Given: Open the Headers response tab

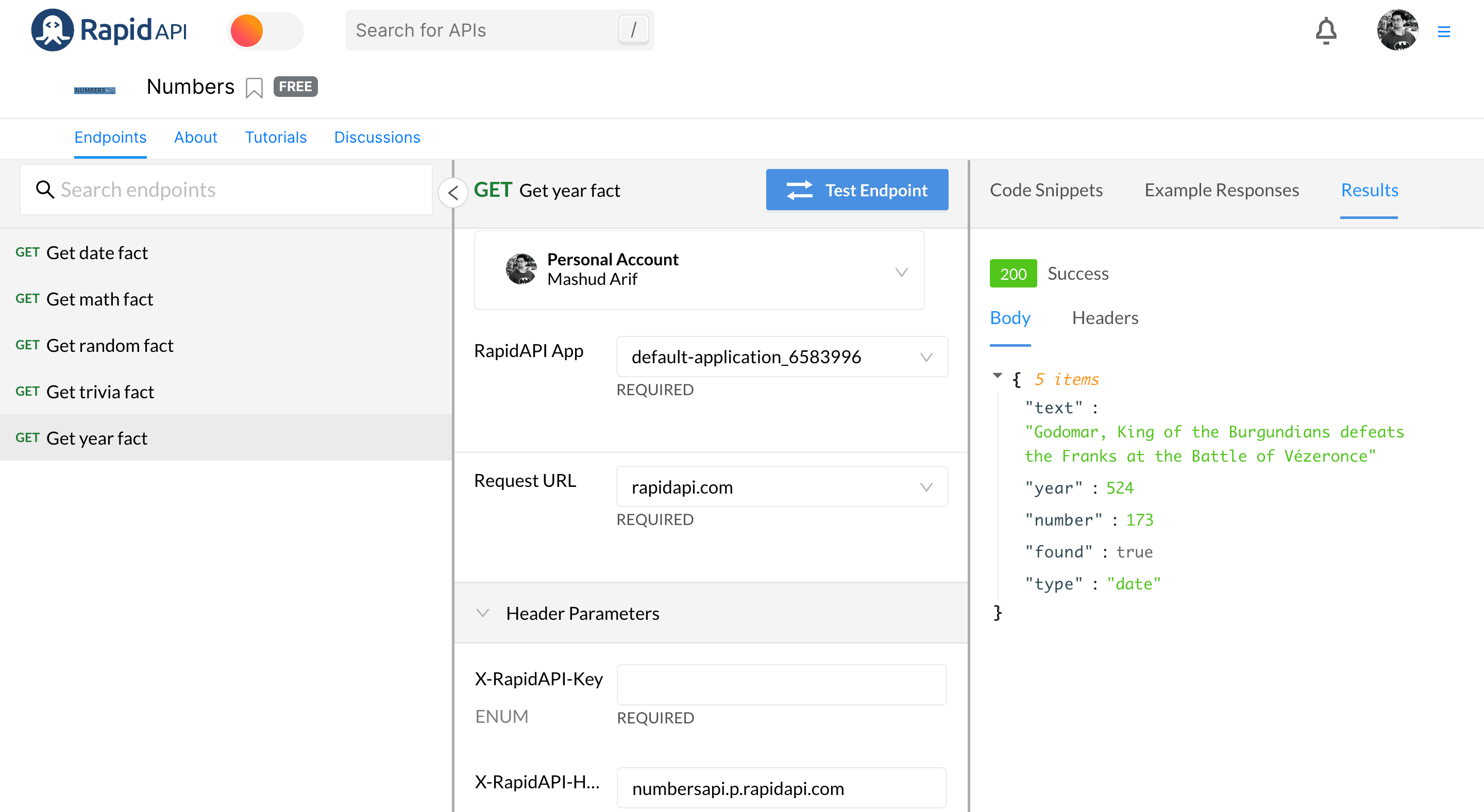Looking at the screenshot, I should pyautogui.click(x=1105, y=317).
